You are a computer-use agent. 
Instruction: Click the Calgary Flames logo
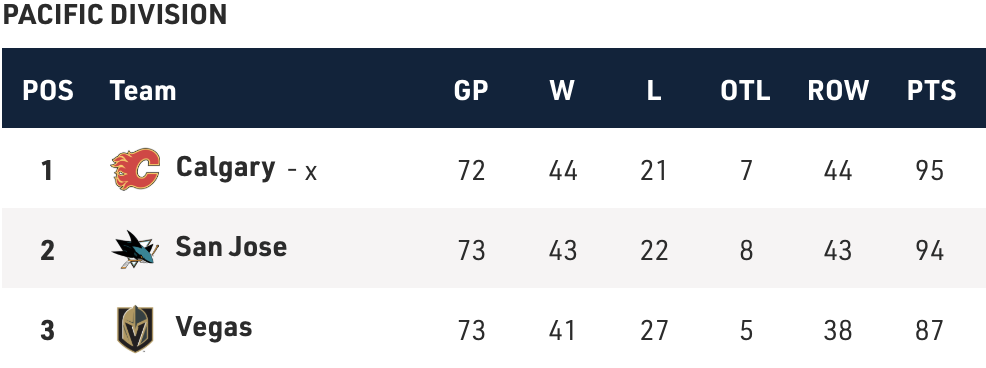click(135, 169)
